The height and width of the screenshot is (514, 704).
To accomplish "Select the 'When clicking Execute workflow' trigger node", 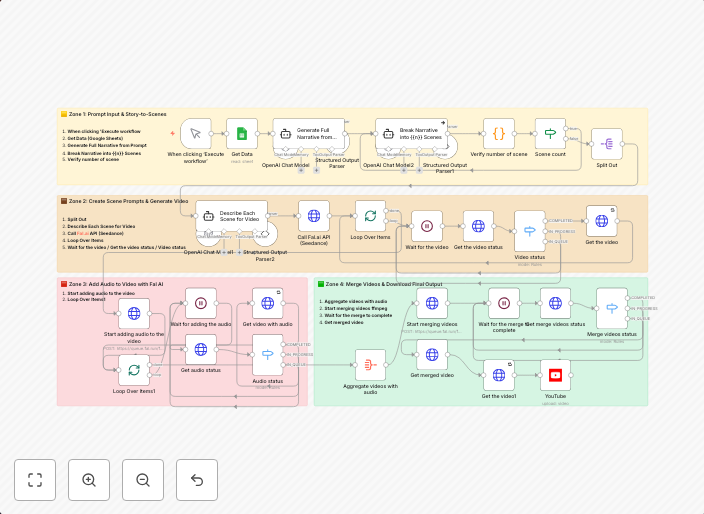I will (196, 134).
